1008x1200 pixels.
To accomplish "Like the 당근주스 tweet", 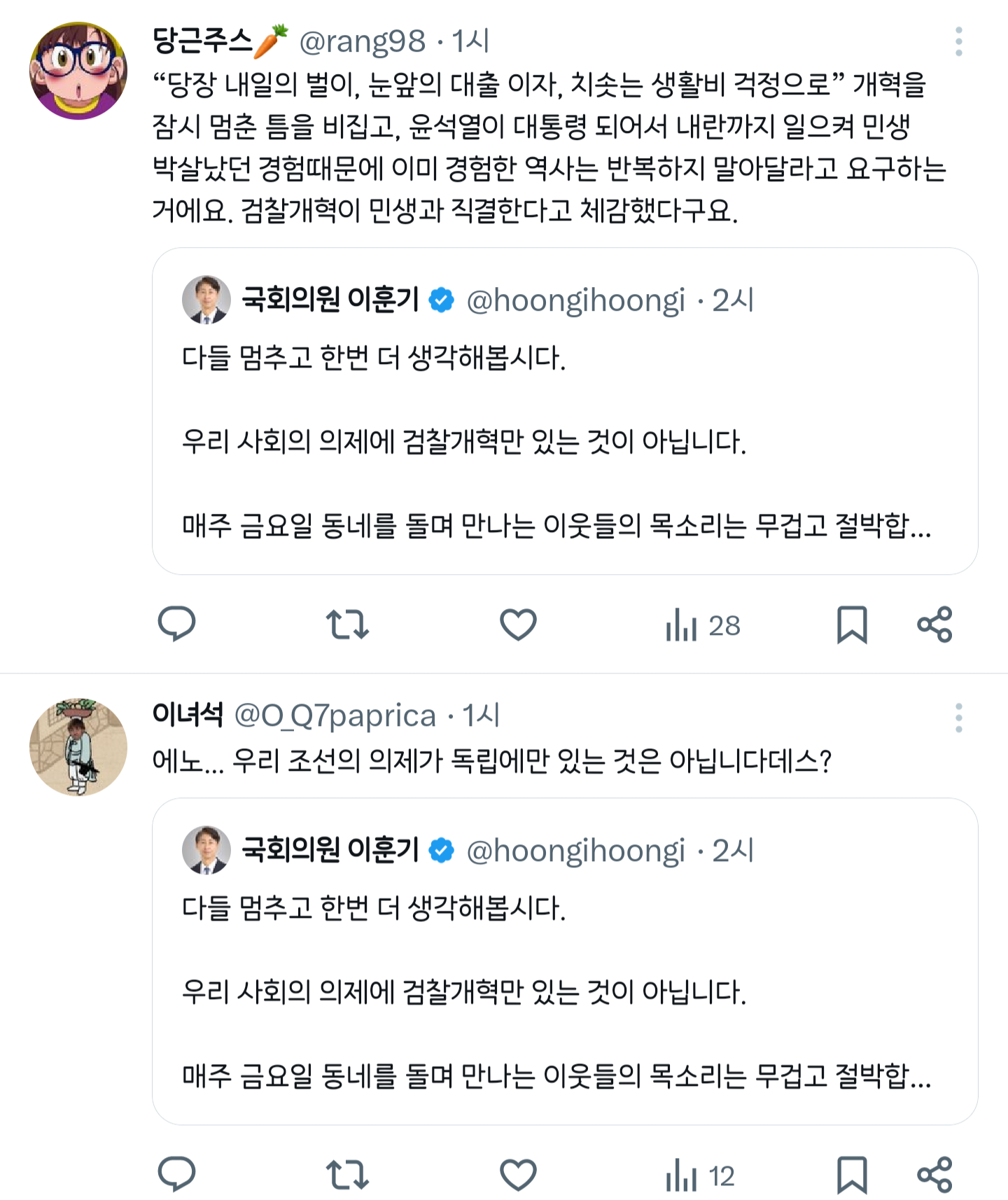I will (x=518, y=624).
